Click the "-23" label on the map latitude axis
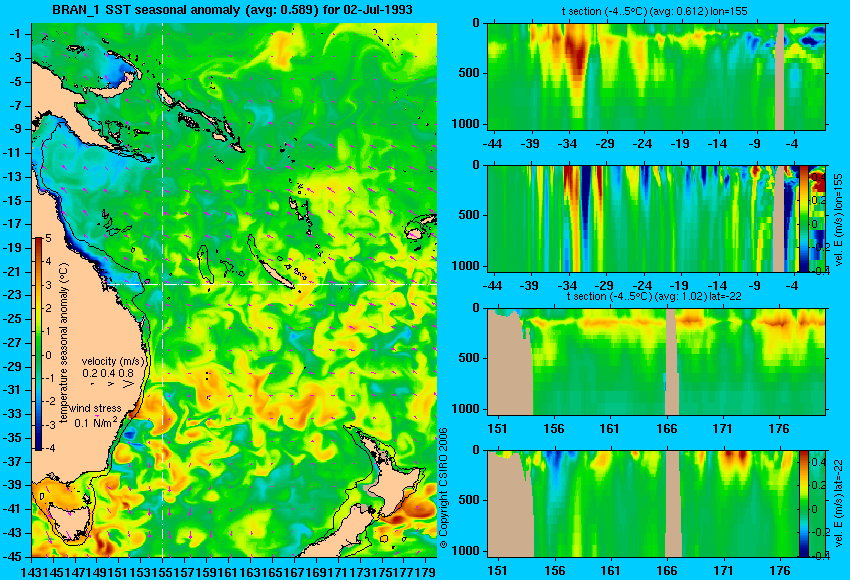 12,295
